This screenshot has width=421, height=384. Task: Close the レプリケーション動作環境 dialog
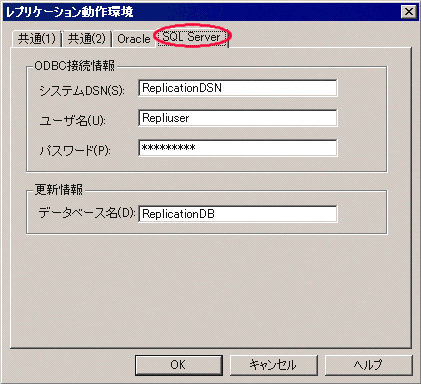[x=409, y=12]
